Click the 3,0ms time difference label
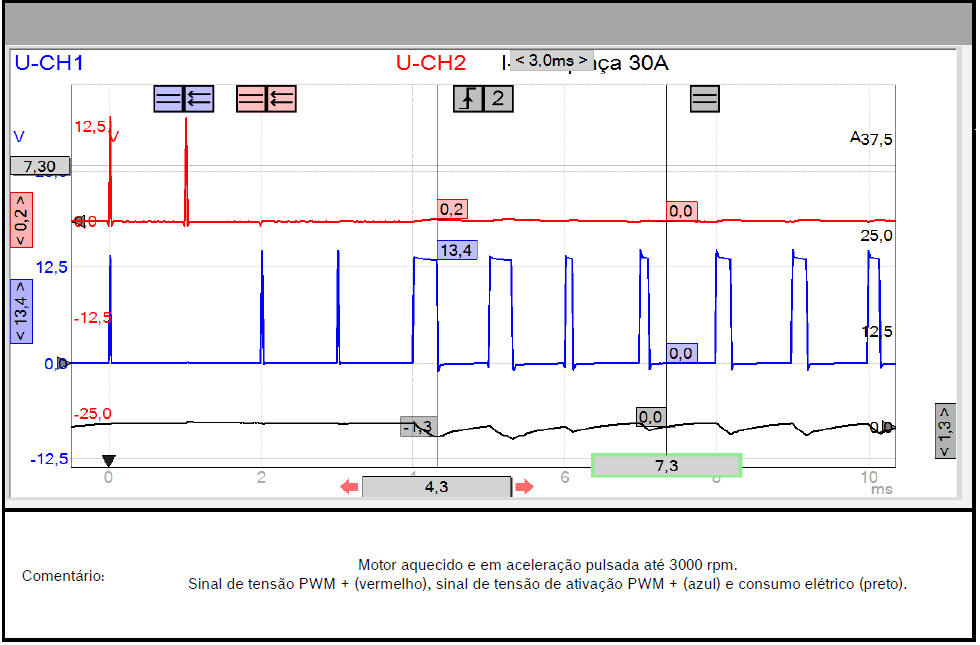980x645 pixels. 551,60
